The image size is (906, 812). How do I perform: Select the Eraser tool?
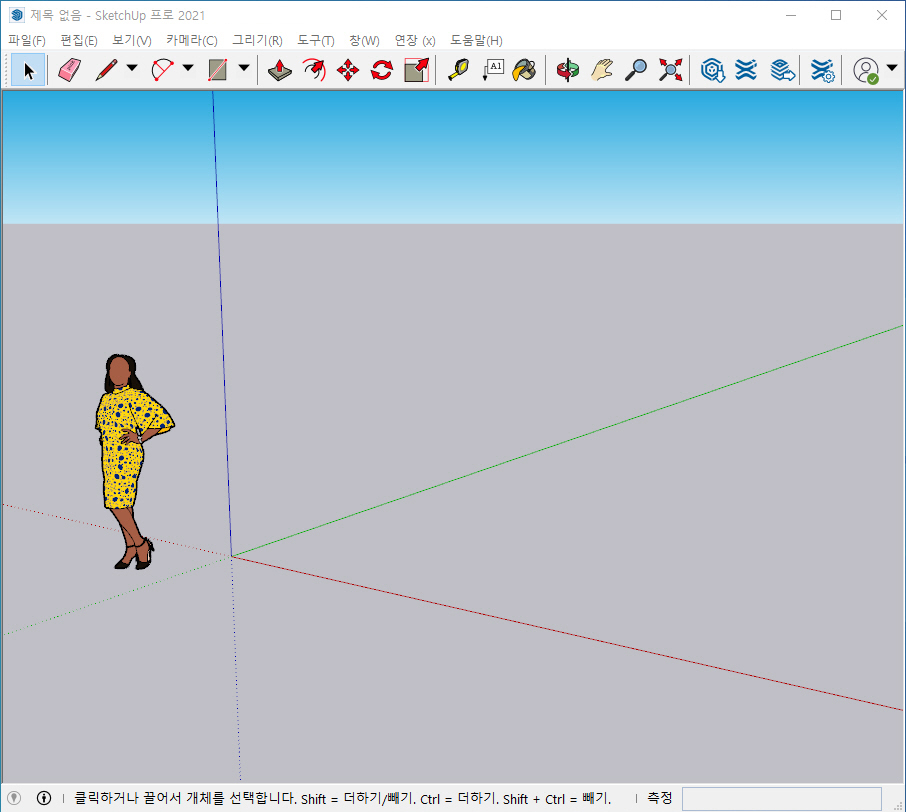pyautogui.click(x=70, y=70)
